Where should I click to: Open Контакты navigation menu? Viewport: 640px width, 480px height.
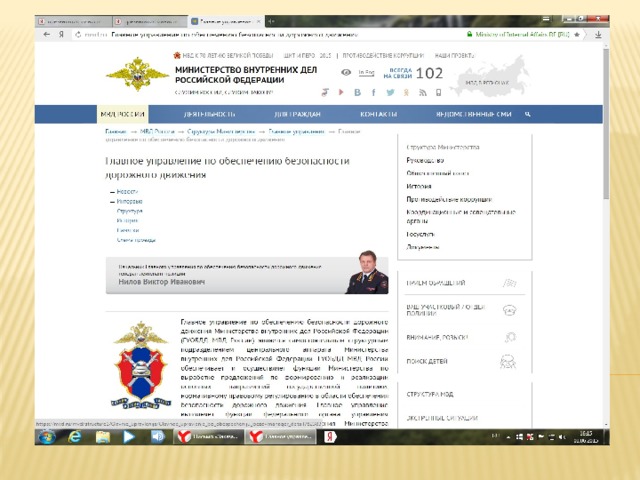coord(378,114)
